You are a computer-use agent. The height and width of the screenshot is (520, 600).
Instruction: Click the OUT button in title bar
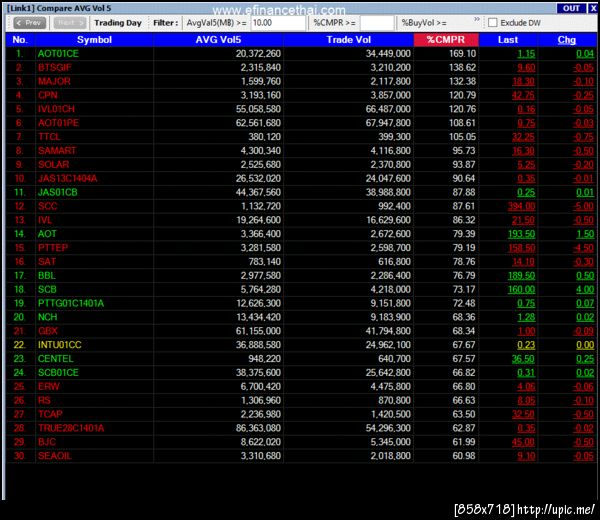(571, 8)
